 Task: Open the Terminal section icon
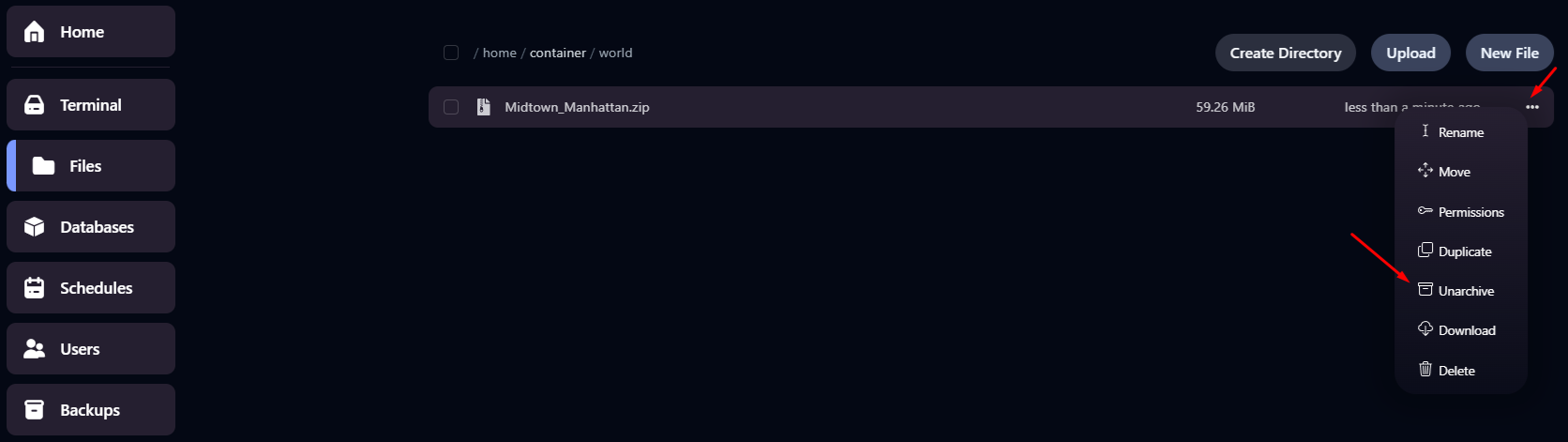point(35,105)
